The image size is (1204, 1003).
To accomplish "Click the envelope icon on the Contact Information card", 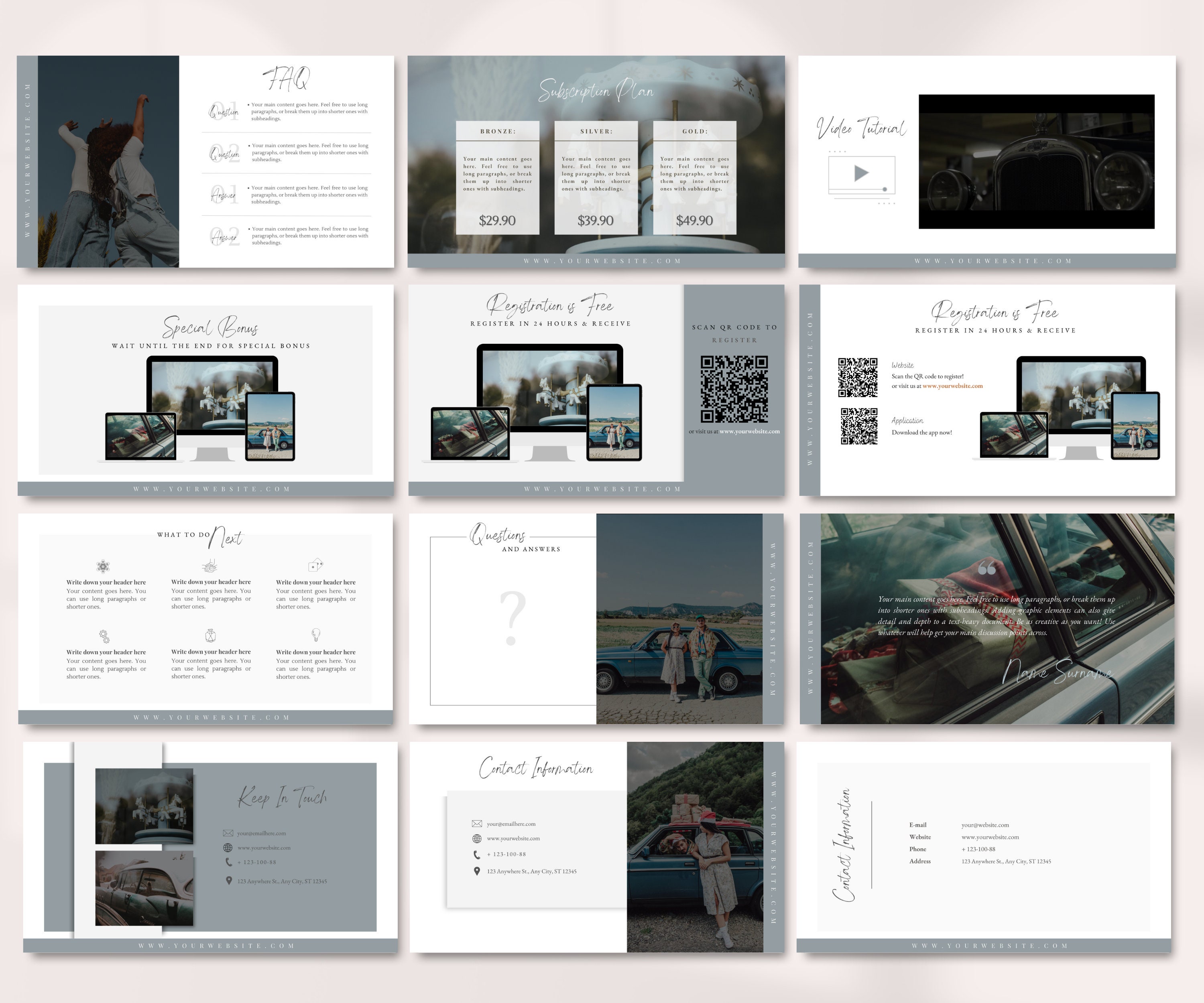I will click(x=476, y=824).
